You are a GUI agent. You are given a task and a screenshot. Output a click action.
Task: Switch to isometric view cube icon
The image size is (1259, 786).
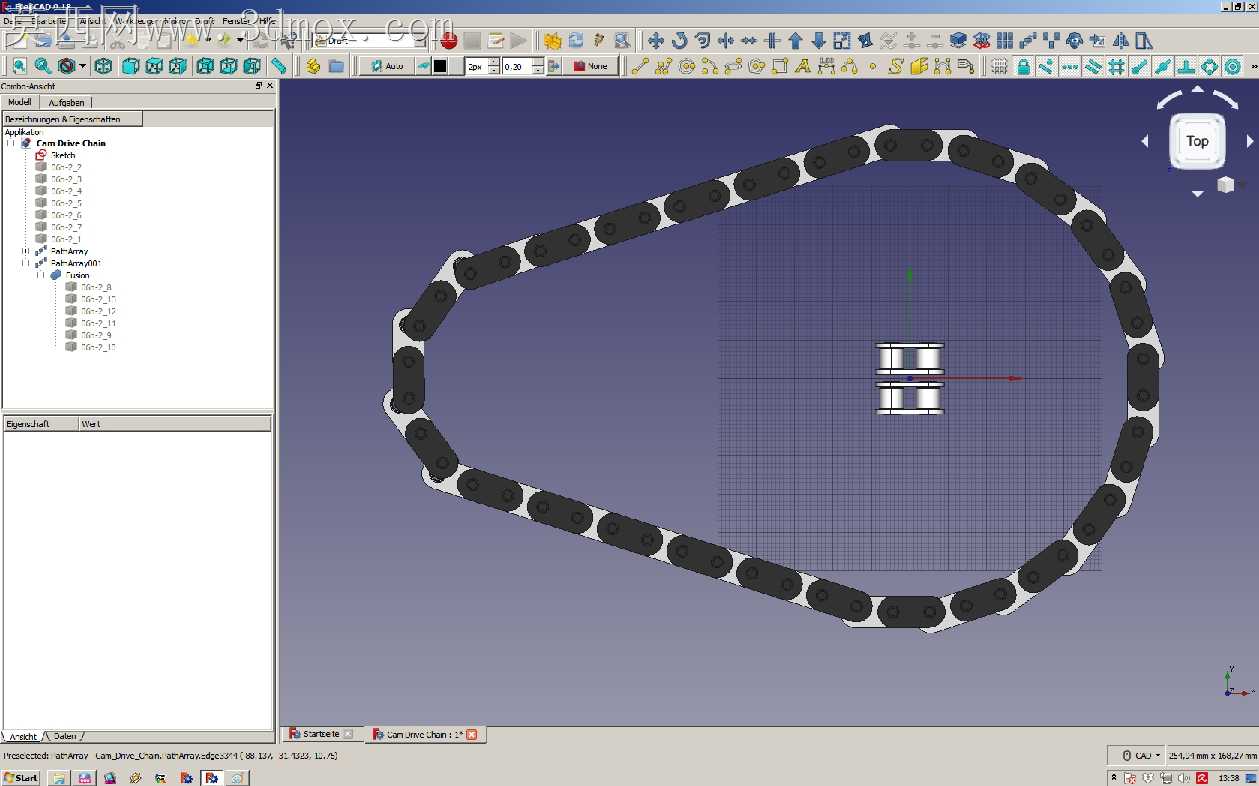[105, 66]
